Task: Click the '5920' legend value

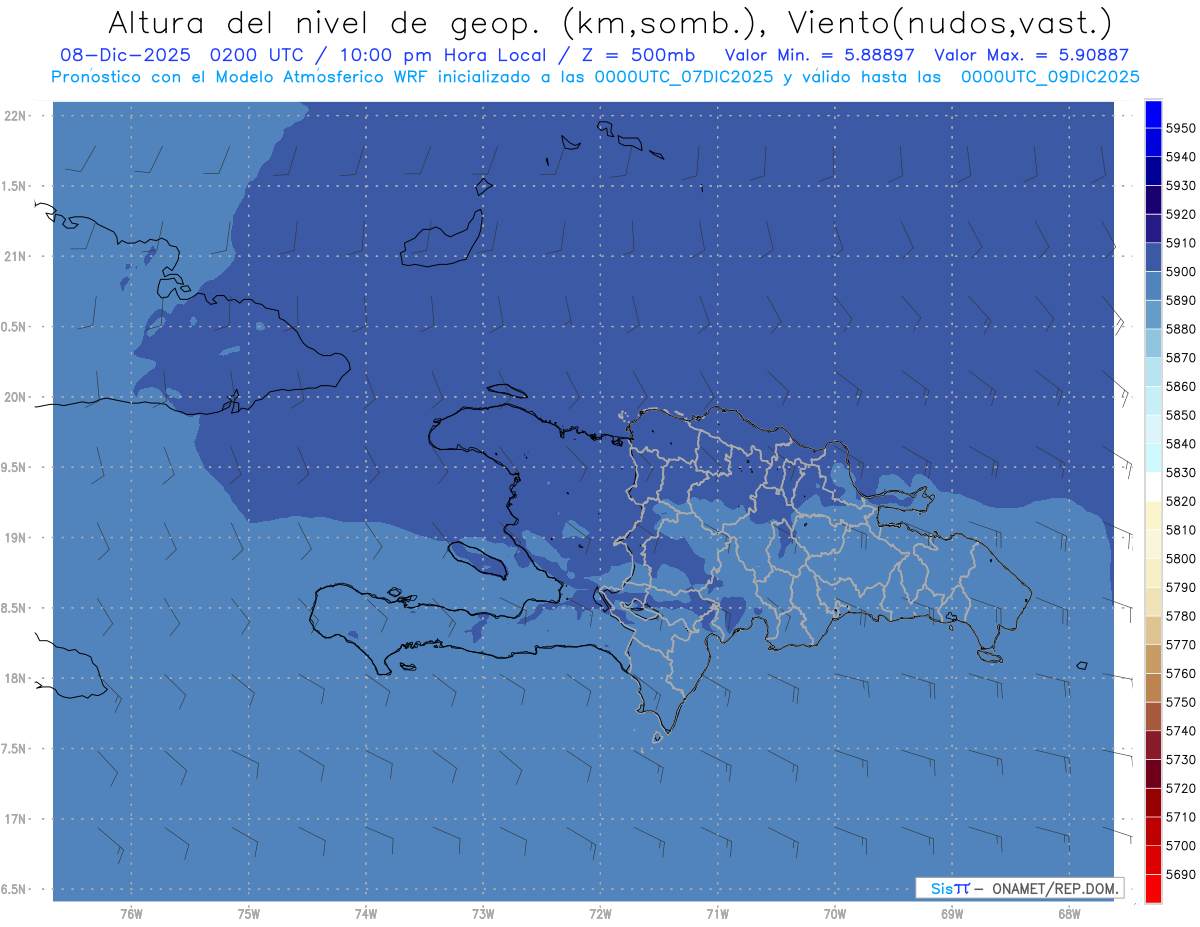Action: pyautogui.click(x=1181, y=214)
